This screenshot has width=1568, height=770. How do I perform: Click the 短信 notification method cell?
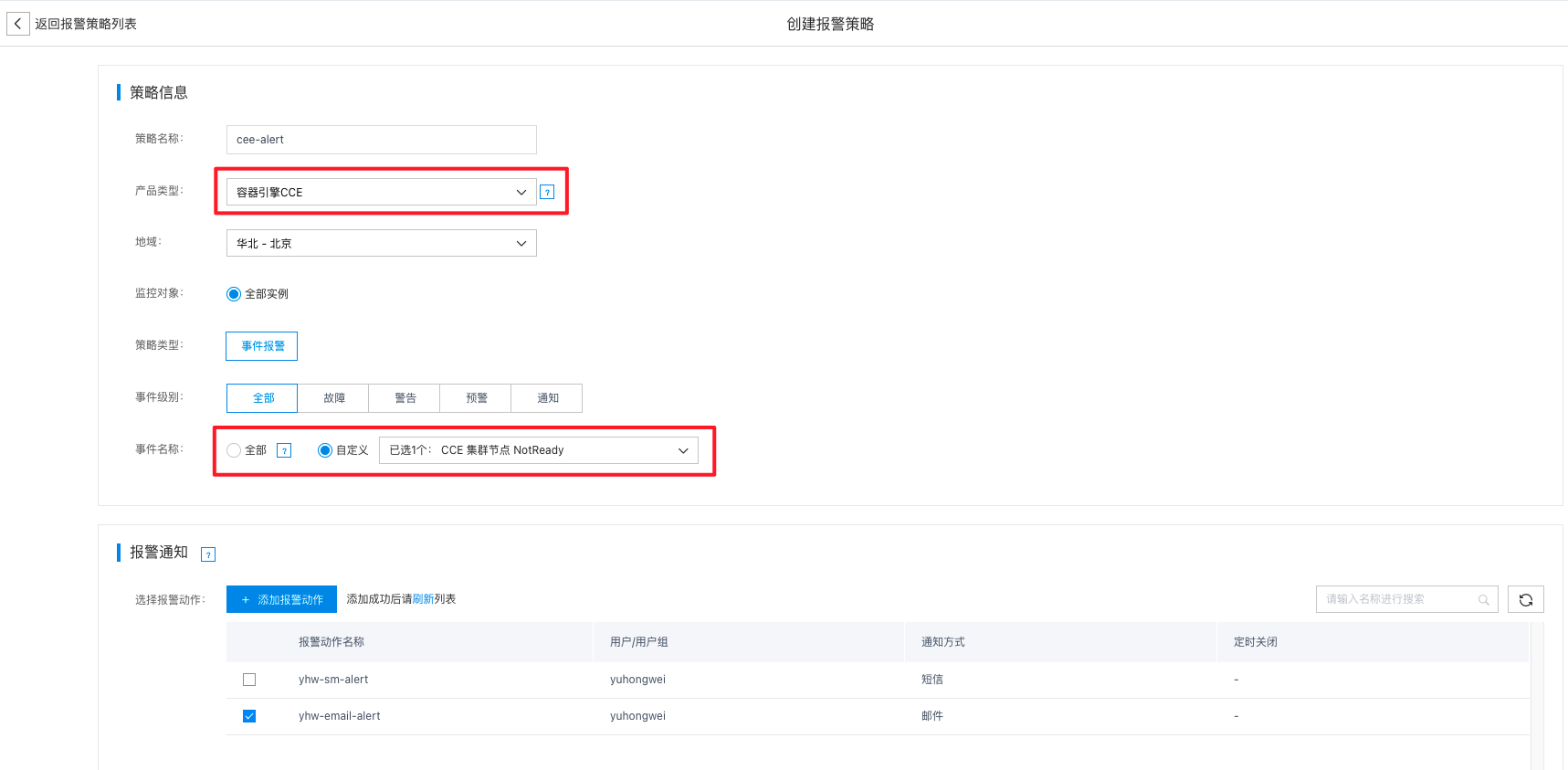(x=932, y=680)
